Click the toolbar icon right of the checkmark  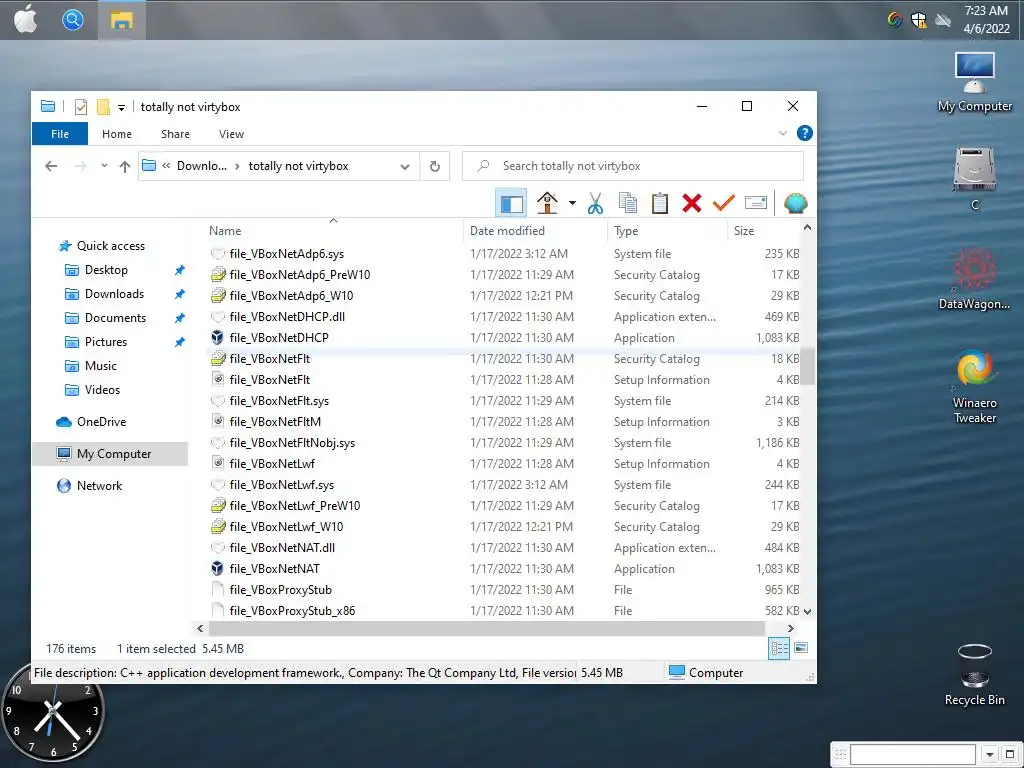click(756, 203)
